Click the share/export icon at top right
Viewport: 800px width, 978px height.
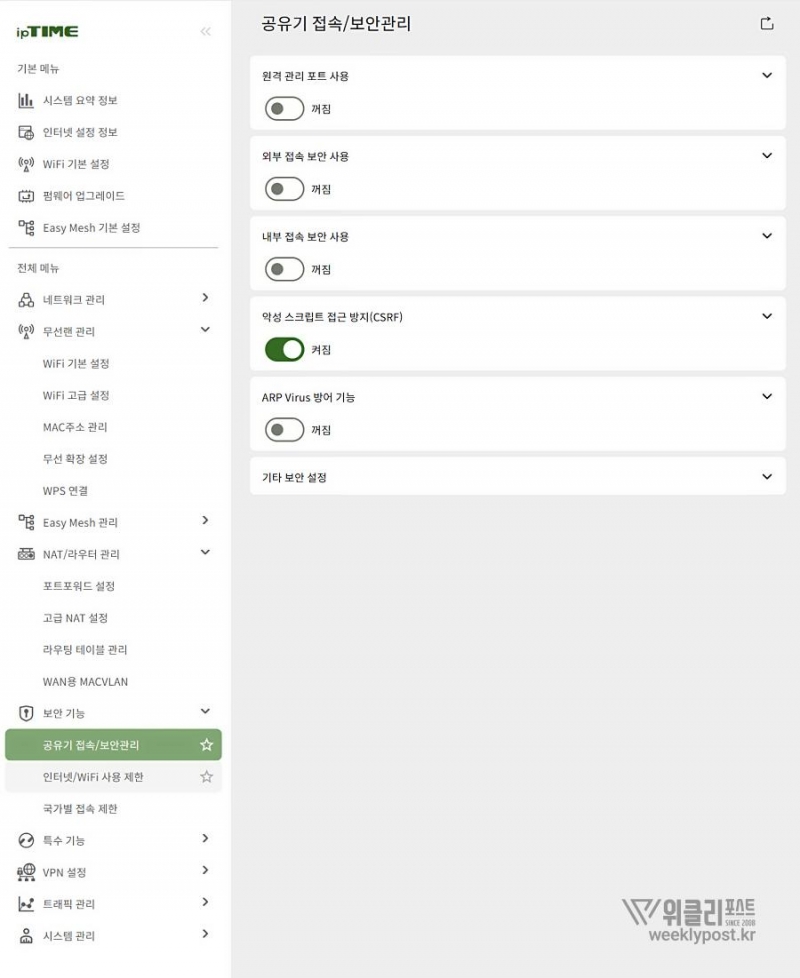pyautogui.click(x=767, y=24)
